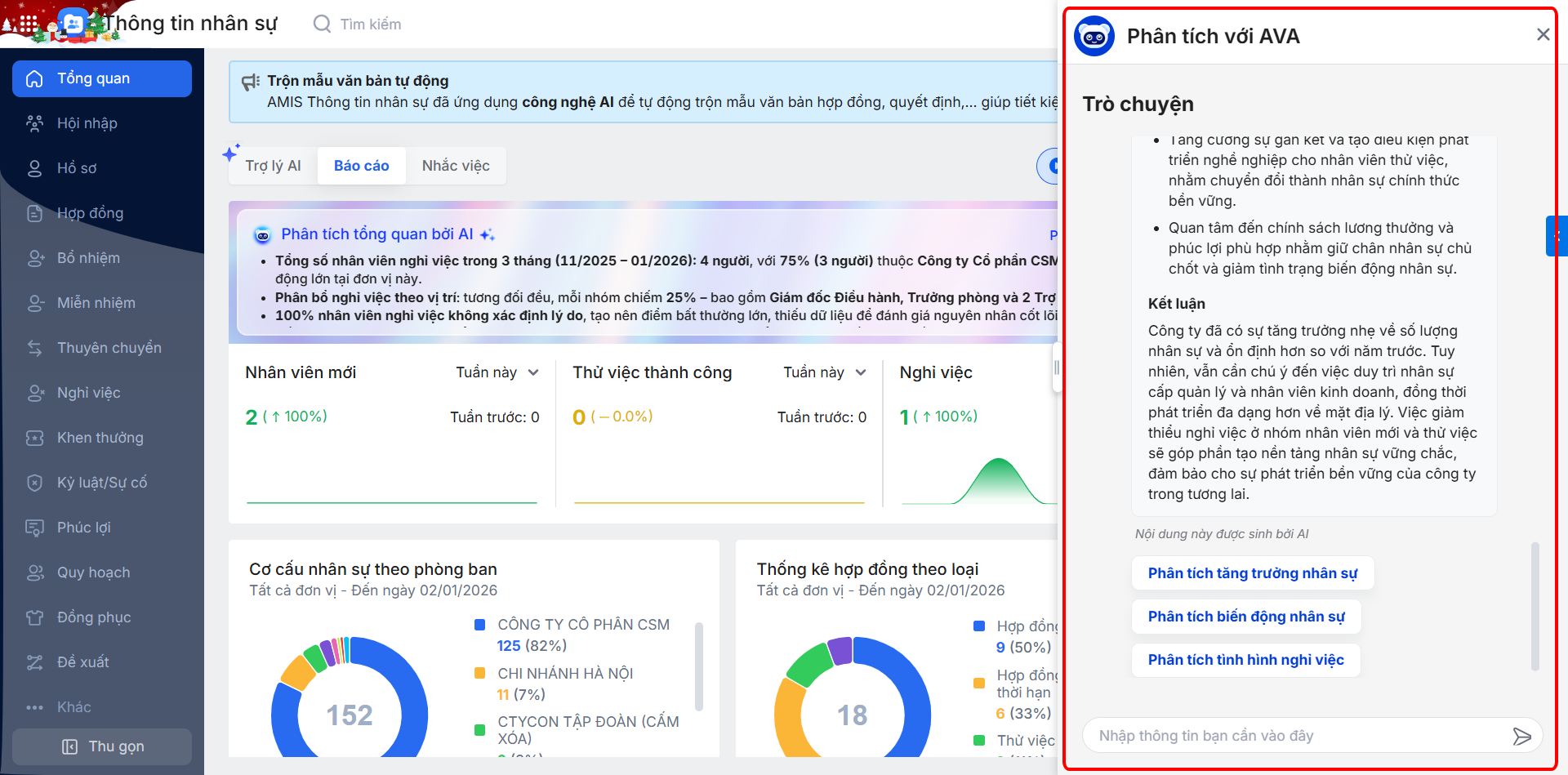Switch to the Nhắc việc tab
The width and height of the screenshot is (1568, 775).
456,166
